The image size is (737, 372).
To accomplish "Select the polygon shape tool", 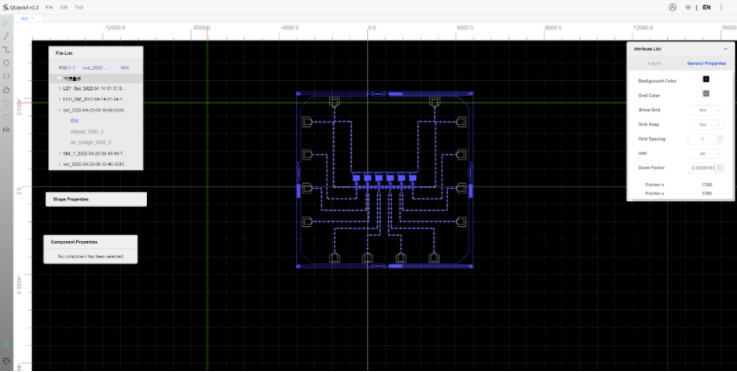I will [6, 89].
